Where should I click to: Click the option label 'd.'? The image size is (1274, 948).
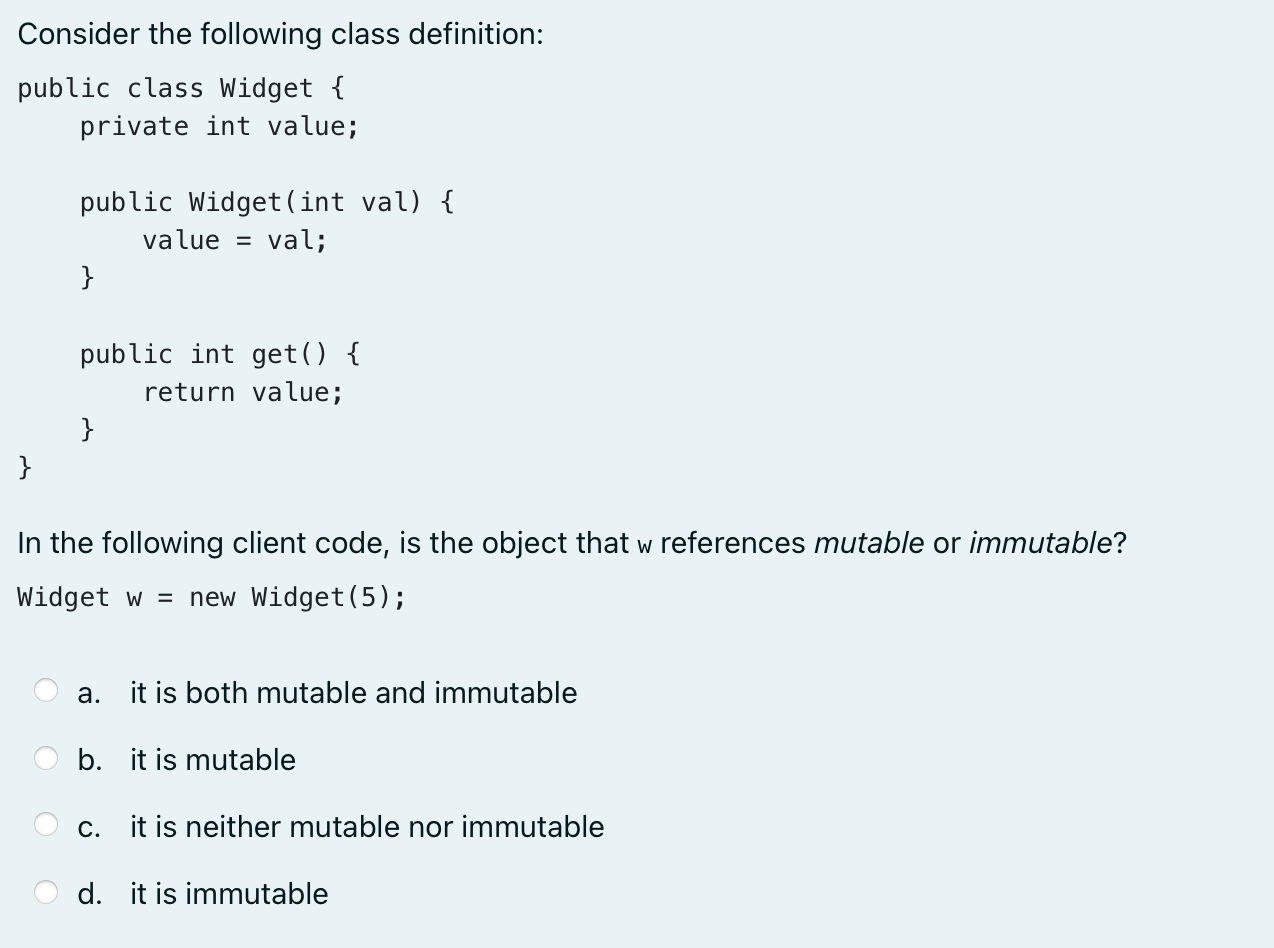click(92, 894)
